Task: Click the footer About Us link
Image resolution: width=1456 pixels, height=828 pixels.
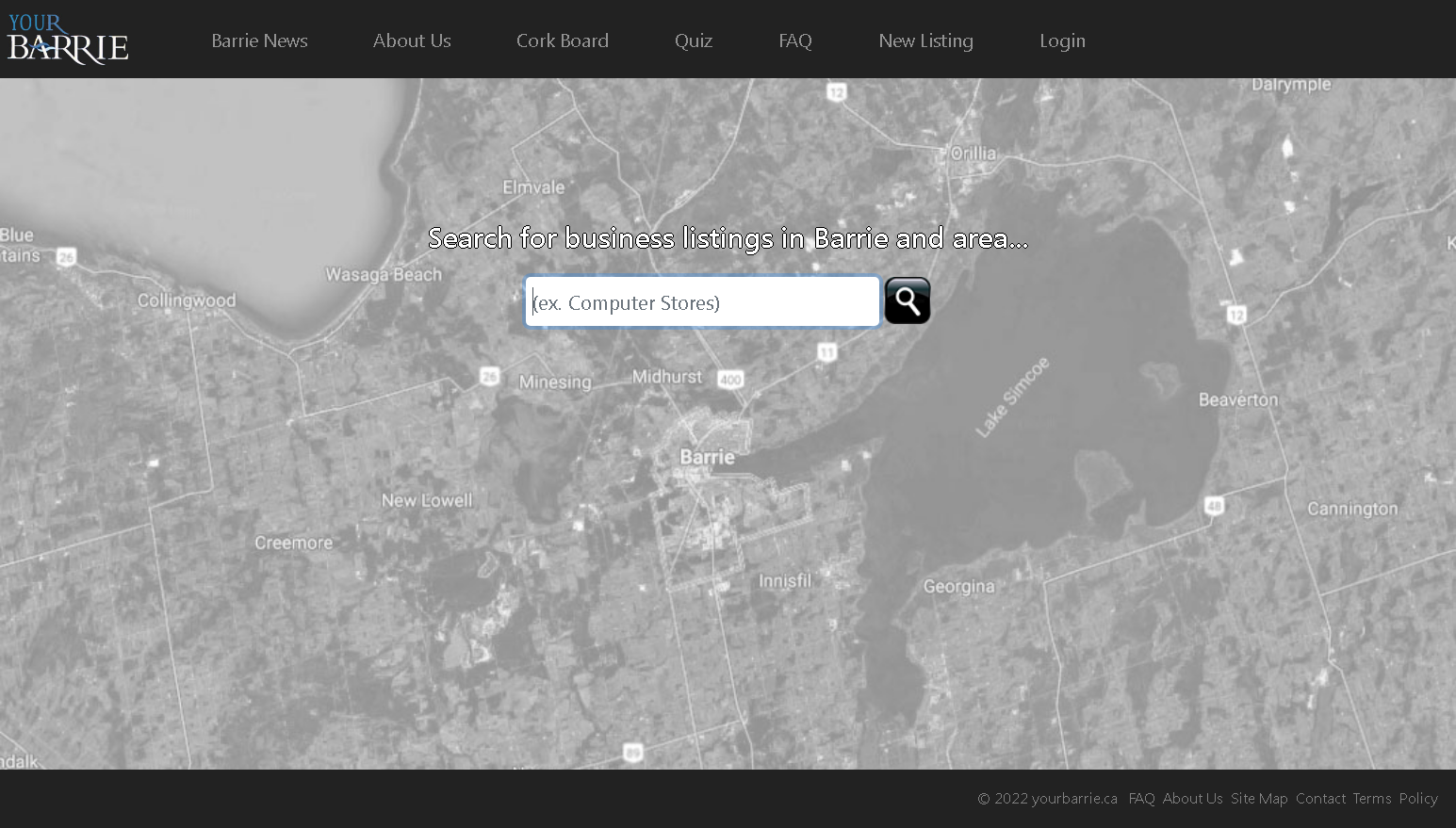Action: [x=1192, y=798]
